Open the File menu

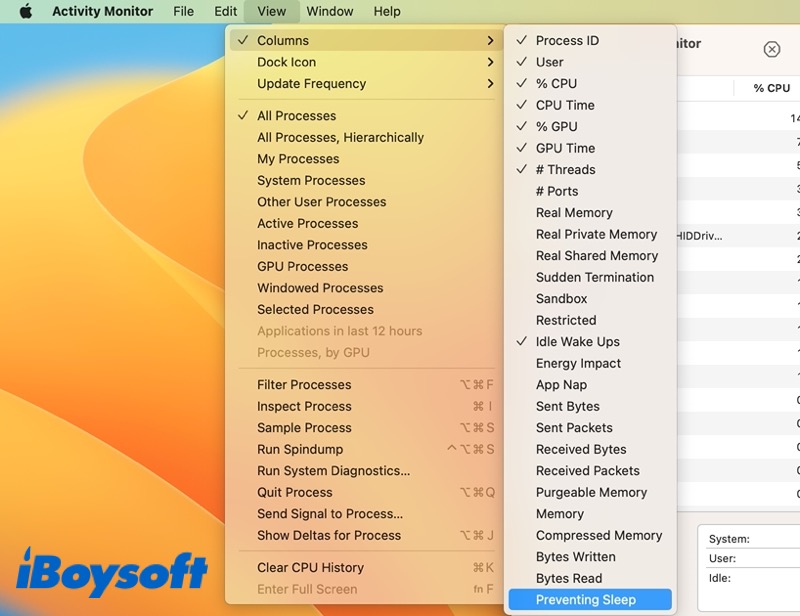(x=183, y=11)
